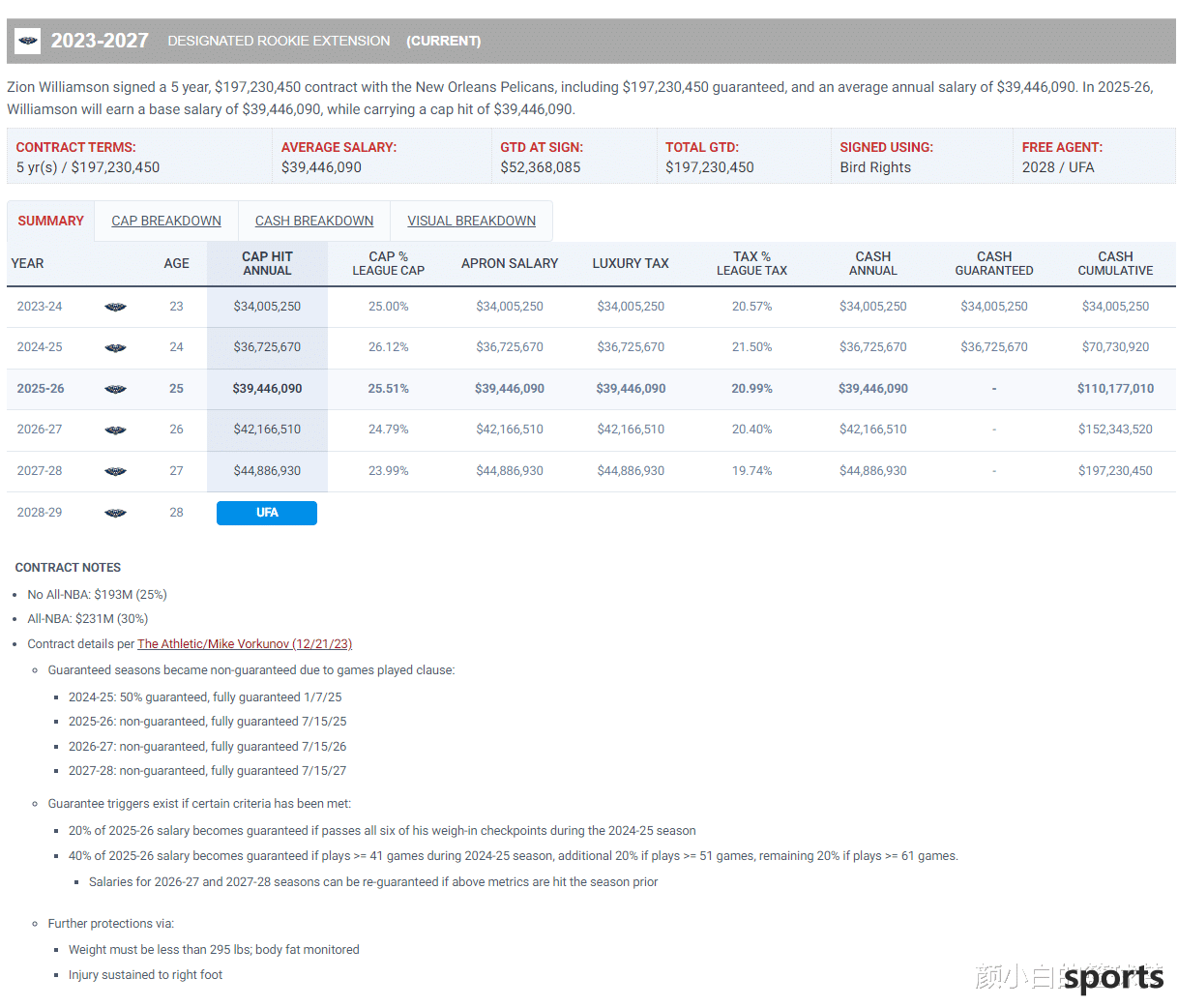Image resolution: width=1178 pixels, height=1008 pixels.
Task: Open the Visual Breakdown tab
Action: [x=472, y=221]
